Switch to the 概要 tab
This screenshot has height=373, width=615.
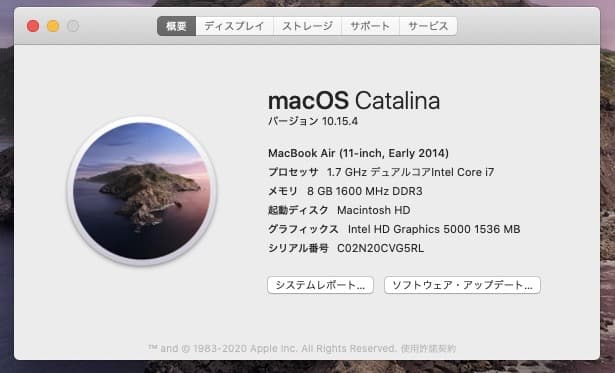tap(176, 26)
